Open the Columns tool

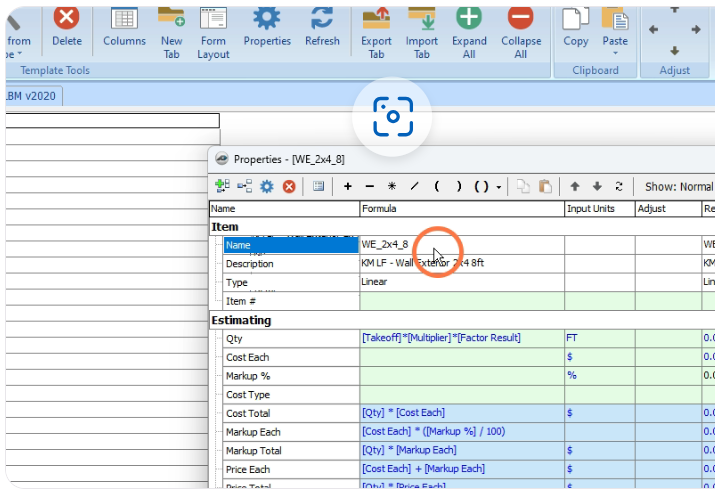tap(124, 27)
